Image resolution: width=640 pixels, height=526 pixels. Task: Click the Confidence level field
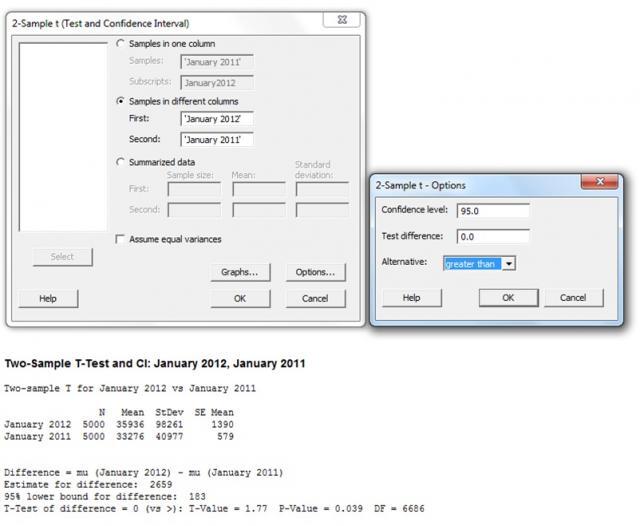pos(492,211)
